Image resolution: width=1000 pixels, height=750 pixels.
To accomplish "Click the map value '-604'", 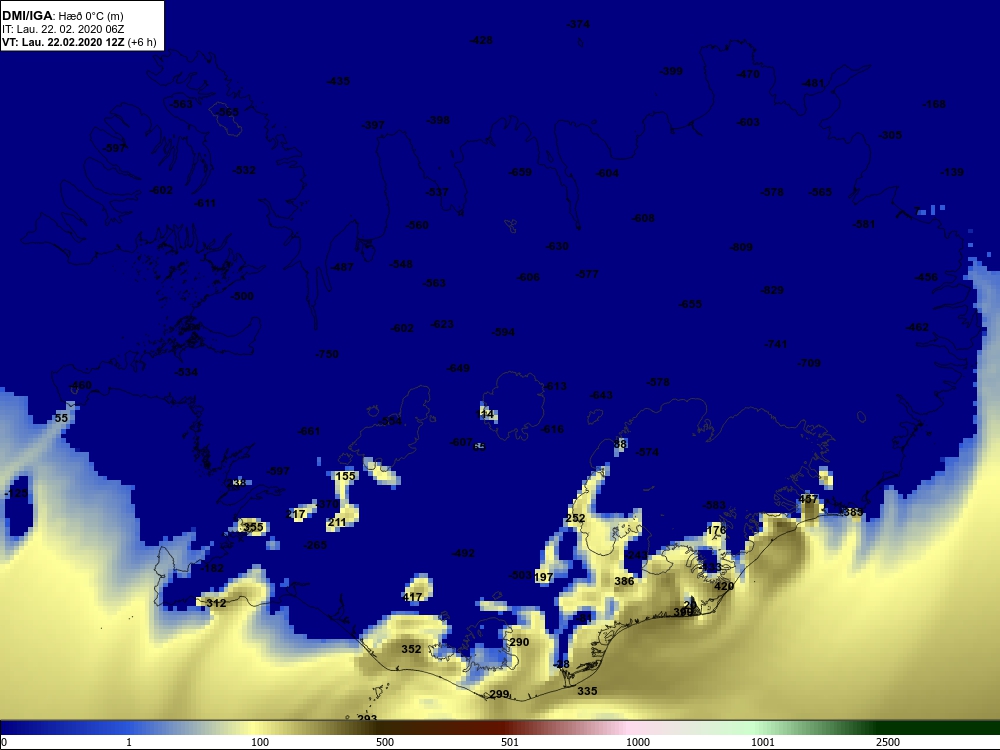I will [x=607, y=173].
